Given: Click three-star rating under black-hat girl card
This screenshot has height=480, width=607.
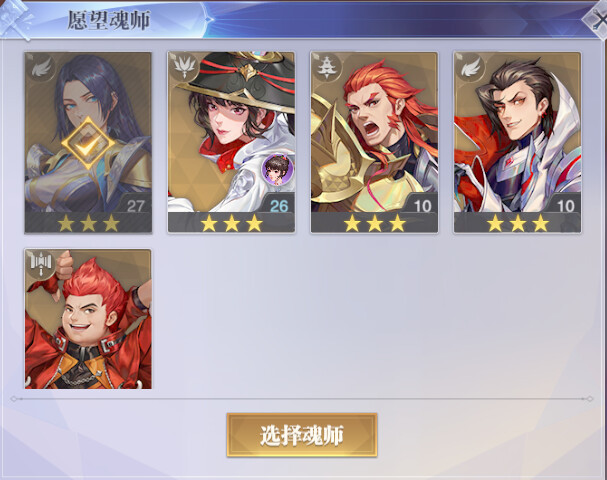Looking at the screenshot, I should click(231, 223).
